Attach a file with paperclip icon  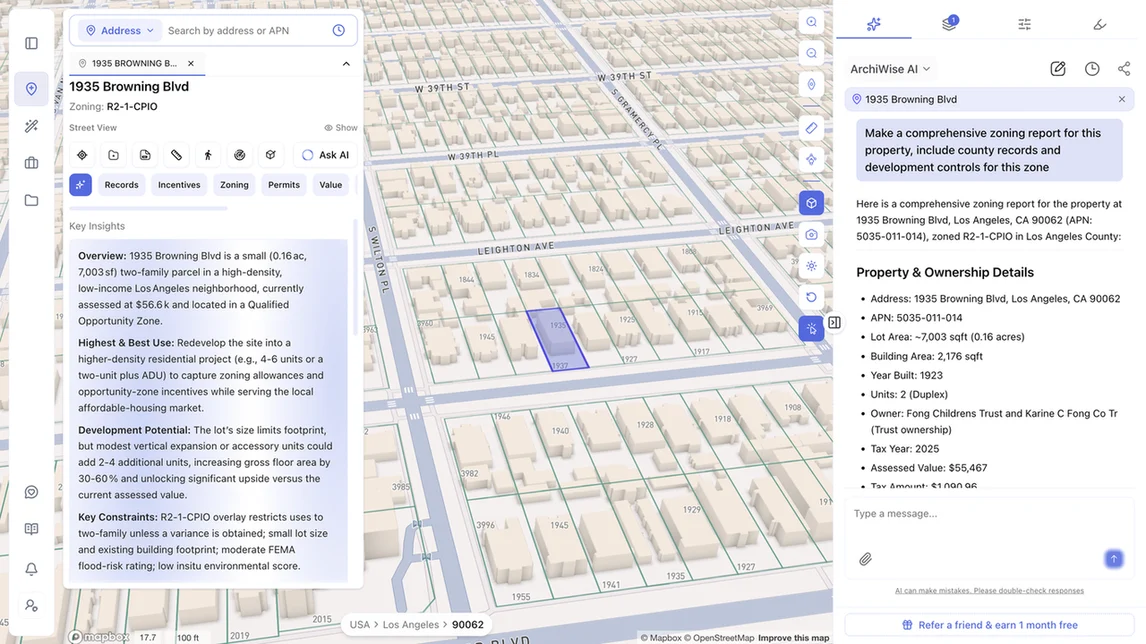865,559
